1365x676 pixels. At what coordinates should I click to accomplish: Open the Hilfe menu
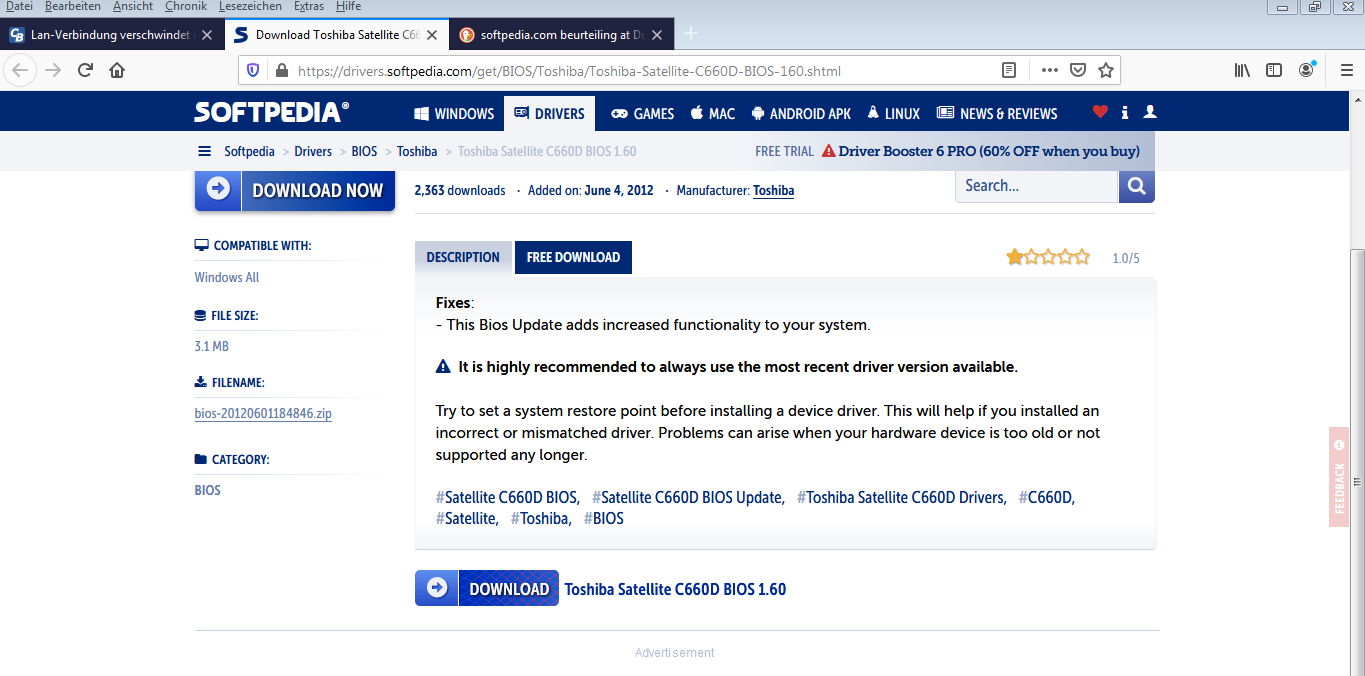coord(348,7)
